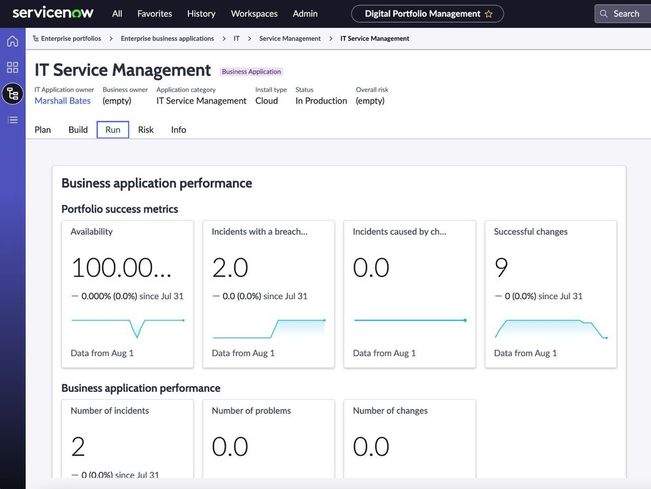651x489 pixels.
Task: Open the All menu
Action: click(x=117, y=14)
